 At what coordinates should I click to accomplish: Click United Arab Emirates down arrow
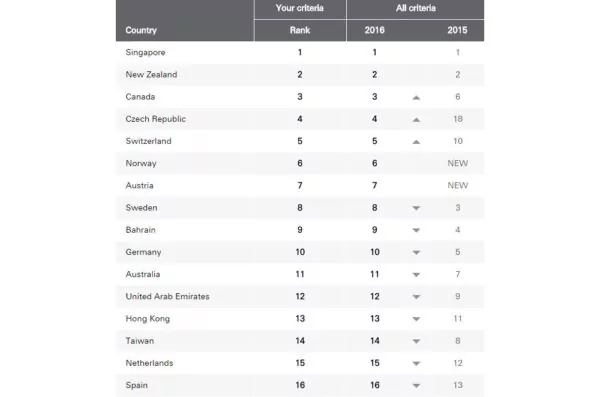click(416, 297)
